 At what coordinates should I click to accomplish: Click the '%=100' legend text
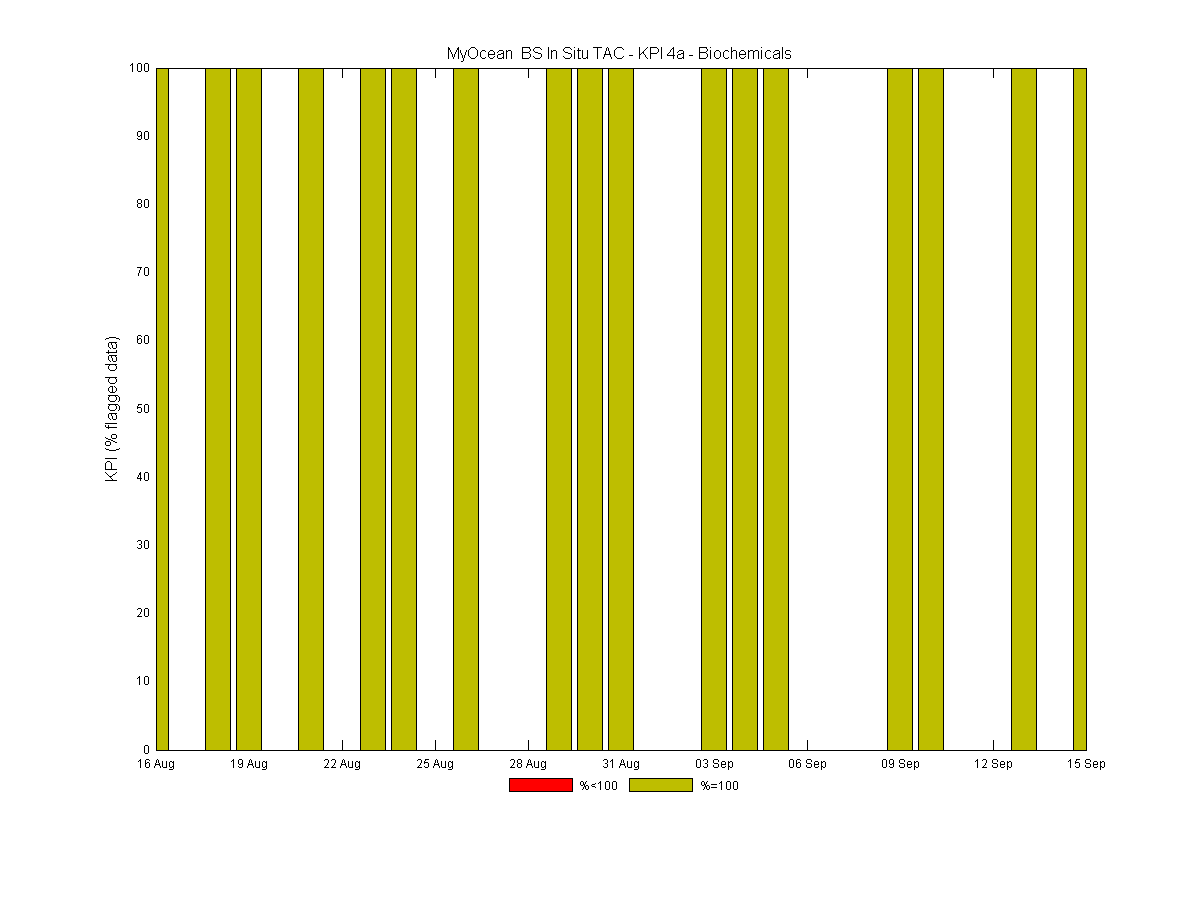(719, 786)
